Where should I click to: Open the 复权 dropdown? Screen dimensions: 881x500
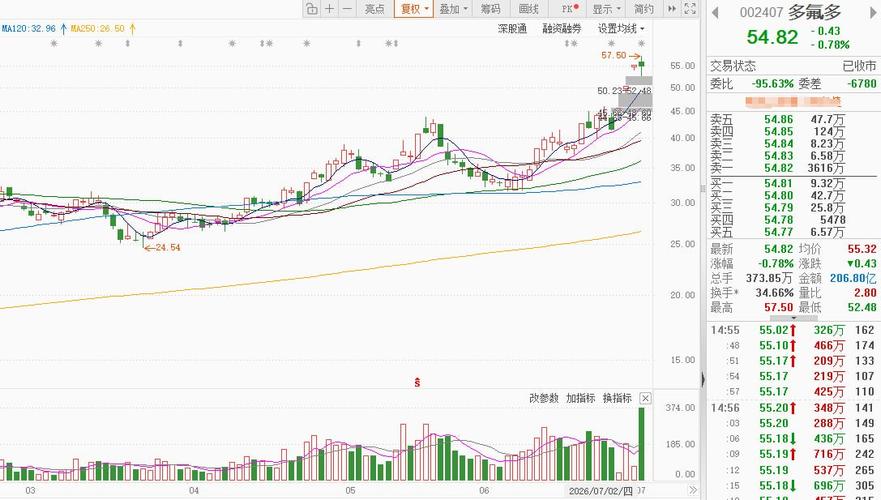coord(414,8)
